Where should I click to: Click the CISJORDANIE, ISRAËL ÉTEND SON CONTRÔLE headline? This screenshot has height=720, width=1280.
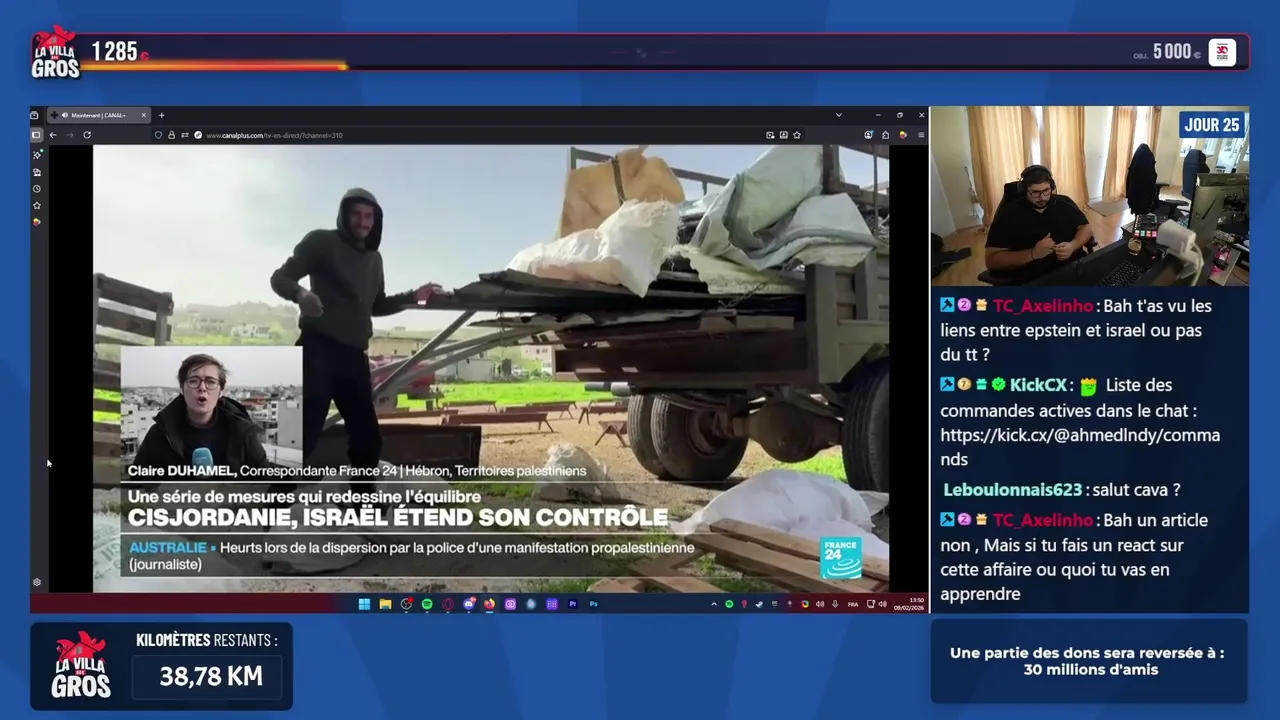[x=397, y=517]
